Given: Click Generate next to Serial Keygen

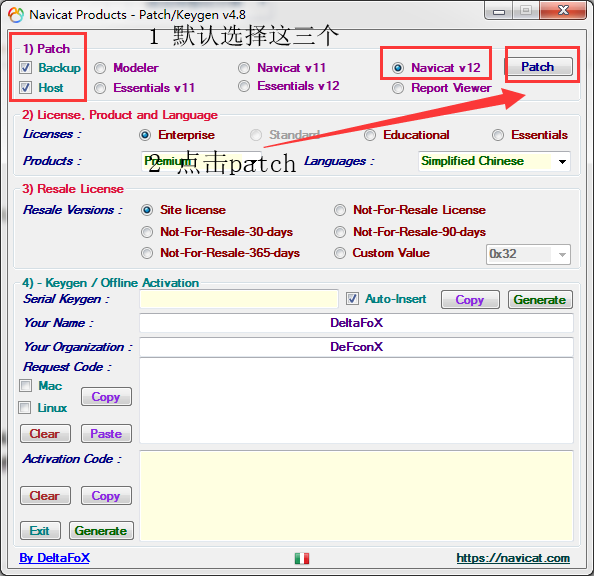Looking at the screenshot, I should [540, 300].
